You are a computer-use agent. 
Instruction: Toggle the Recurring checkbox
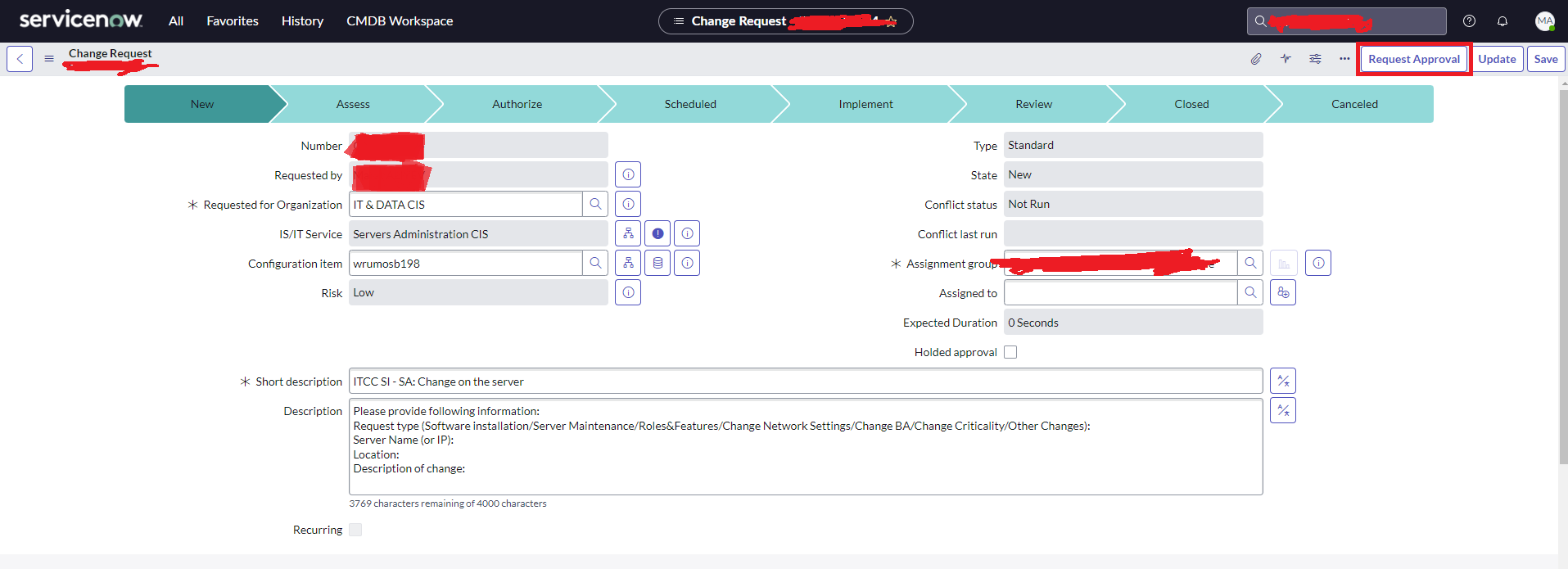355,530
